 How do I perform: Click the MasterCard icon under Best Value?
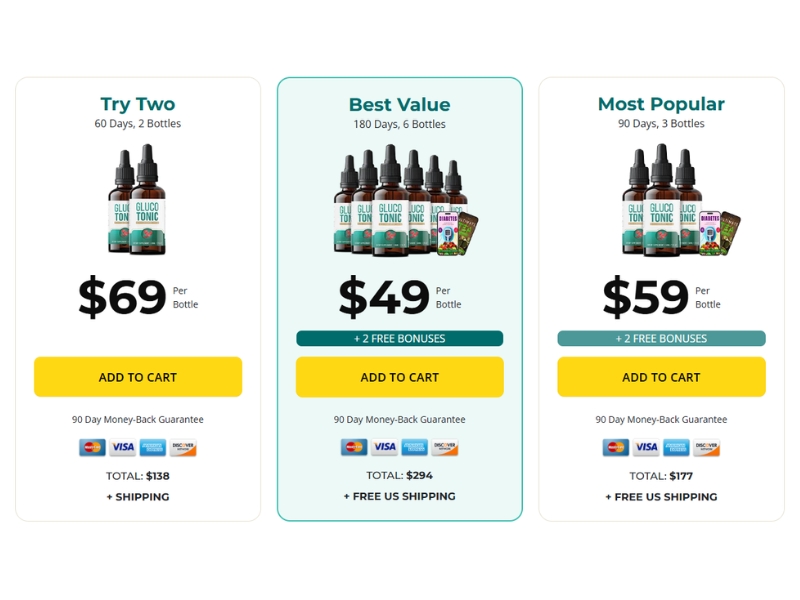354,448
